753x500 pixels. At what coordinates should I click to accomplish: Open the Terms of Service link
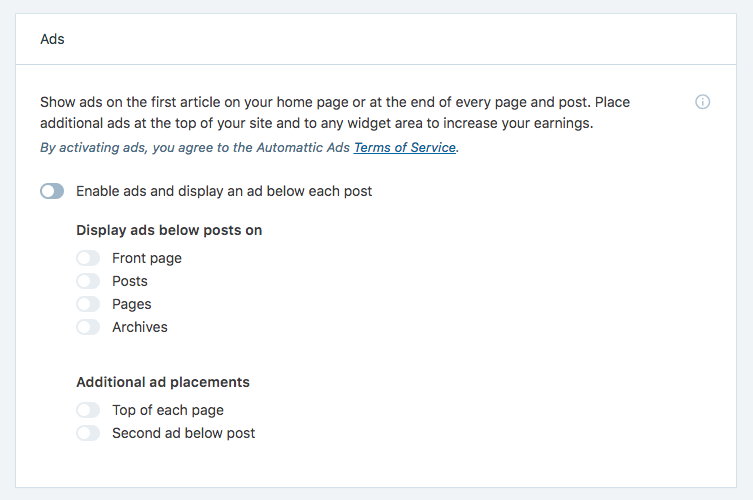pos(405,147)
